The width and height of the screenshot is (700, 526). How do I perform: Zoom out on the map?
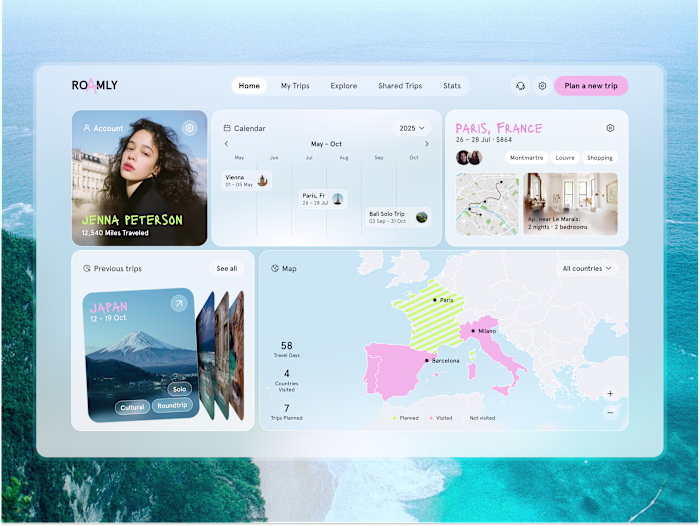pyautogui.click(x=610, y=413)
